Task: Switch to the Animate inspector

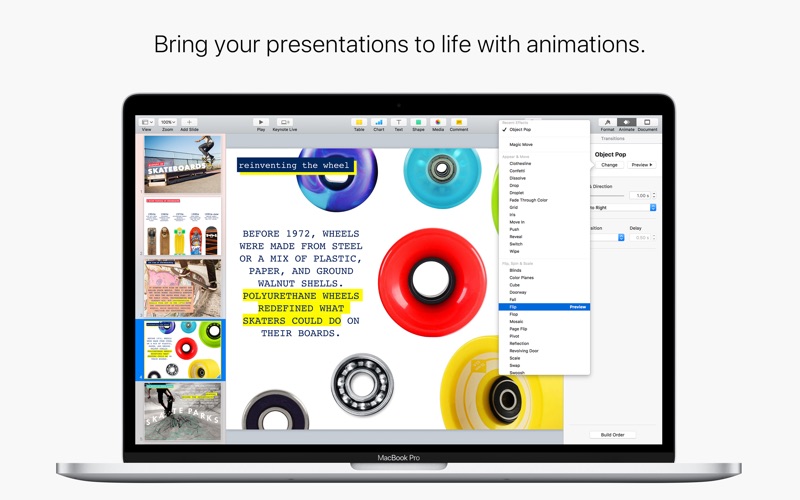Action: click(x=627, y=122)
